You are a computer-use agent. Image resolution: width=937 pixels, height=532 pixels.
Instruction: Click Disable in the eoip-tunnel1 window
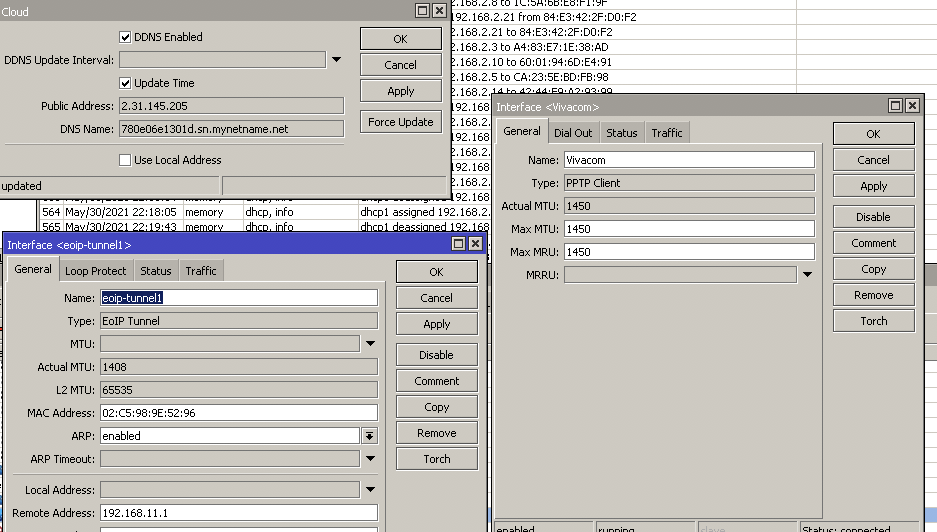436,355
